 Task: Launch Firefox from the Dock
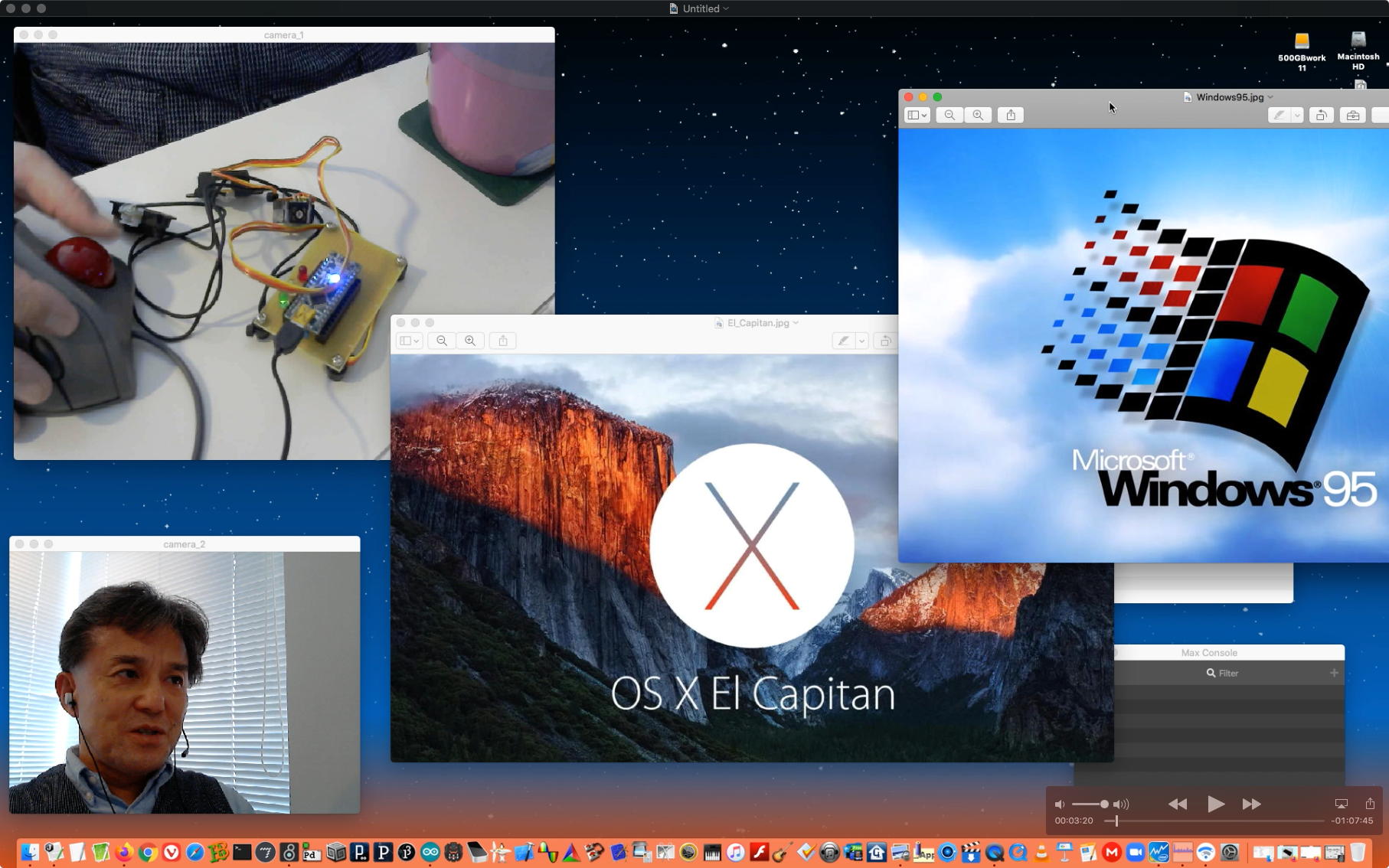pos(124,852)
